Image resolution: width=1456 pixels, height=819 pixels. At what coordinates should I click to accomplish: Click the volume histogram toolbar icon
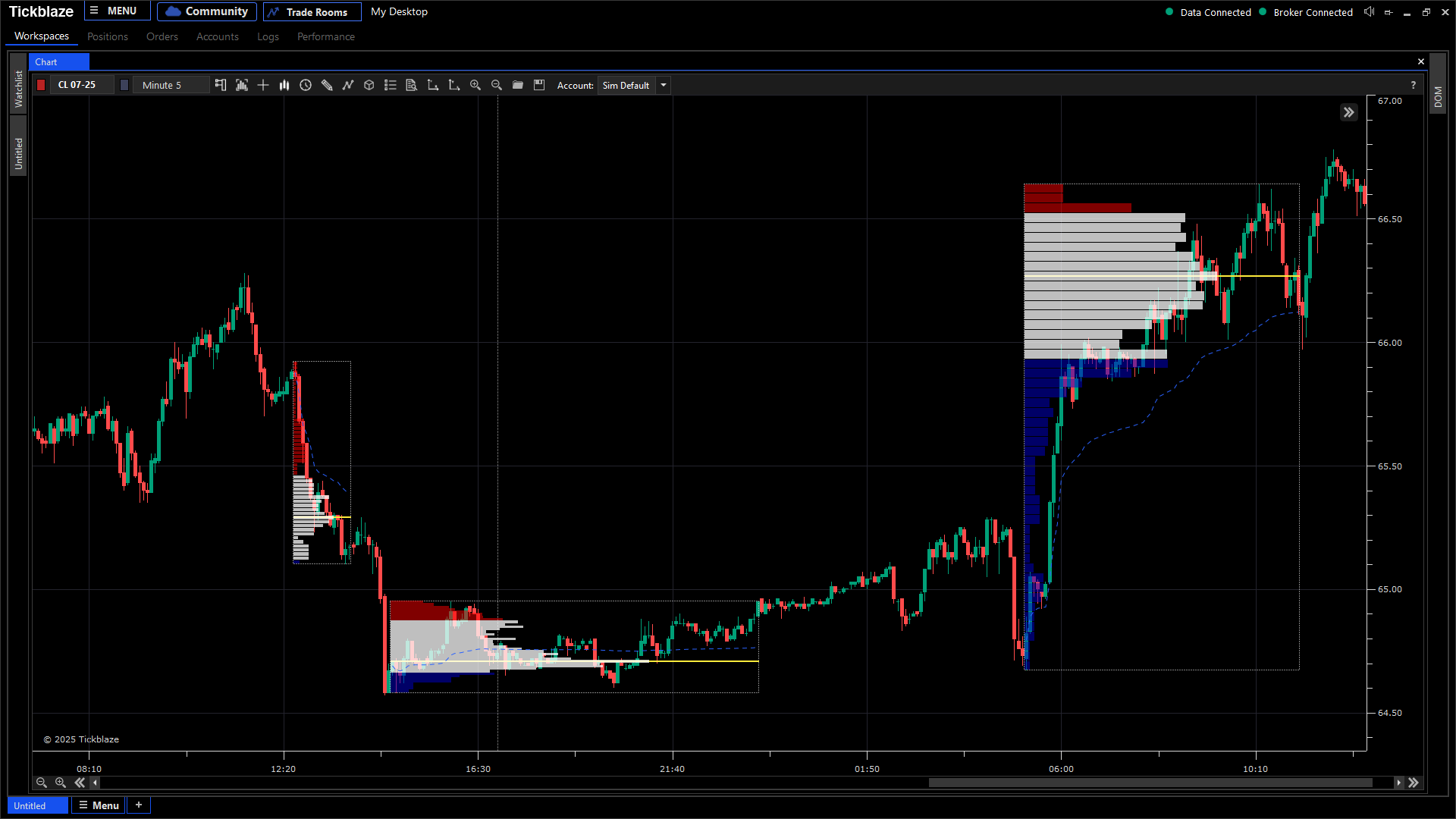[x=284, y=85]
